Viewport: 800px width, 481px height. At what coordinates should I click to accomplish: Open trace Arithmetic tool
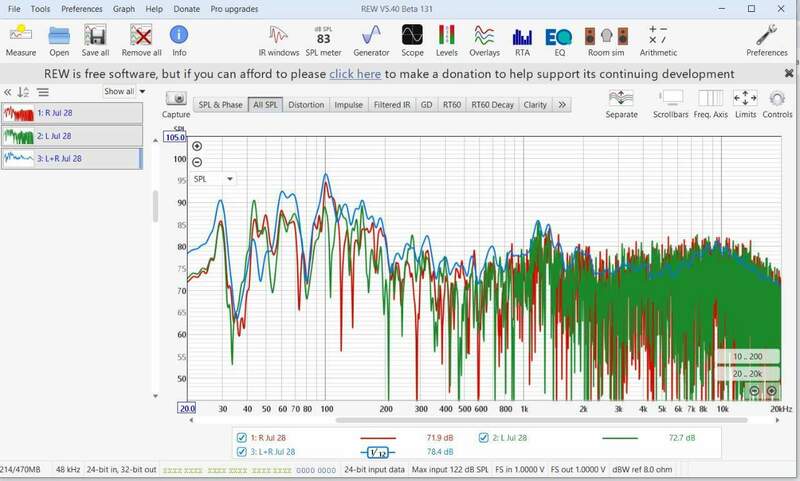click(x=658, y=41)
